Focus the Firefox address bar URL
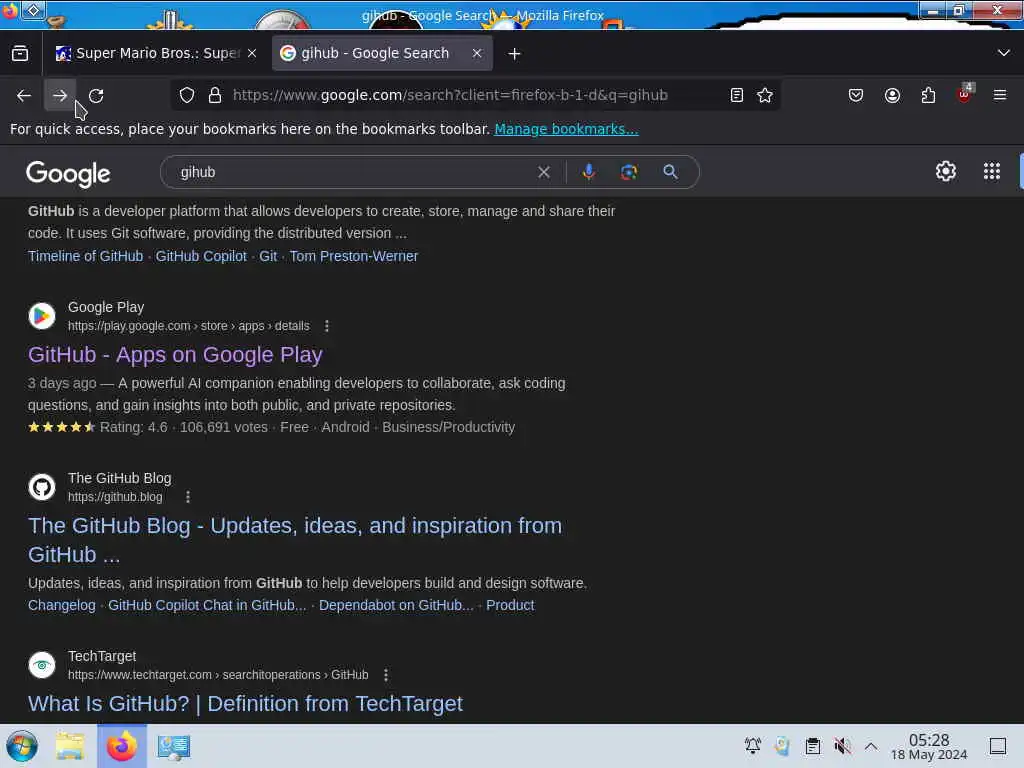Viewport: 1024px width, 768px height. [x=450, y=95]
